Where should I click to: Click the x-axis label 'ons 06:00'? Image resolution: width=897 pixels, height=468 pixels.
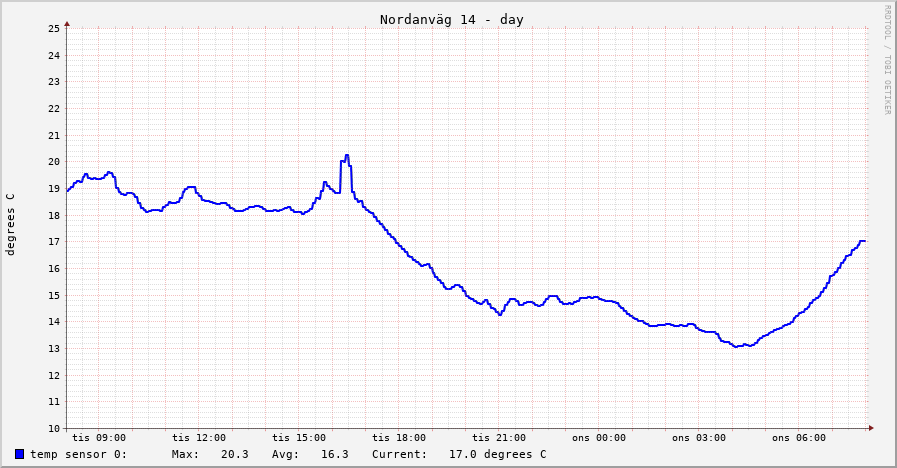(799, 438)
